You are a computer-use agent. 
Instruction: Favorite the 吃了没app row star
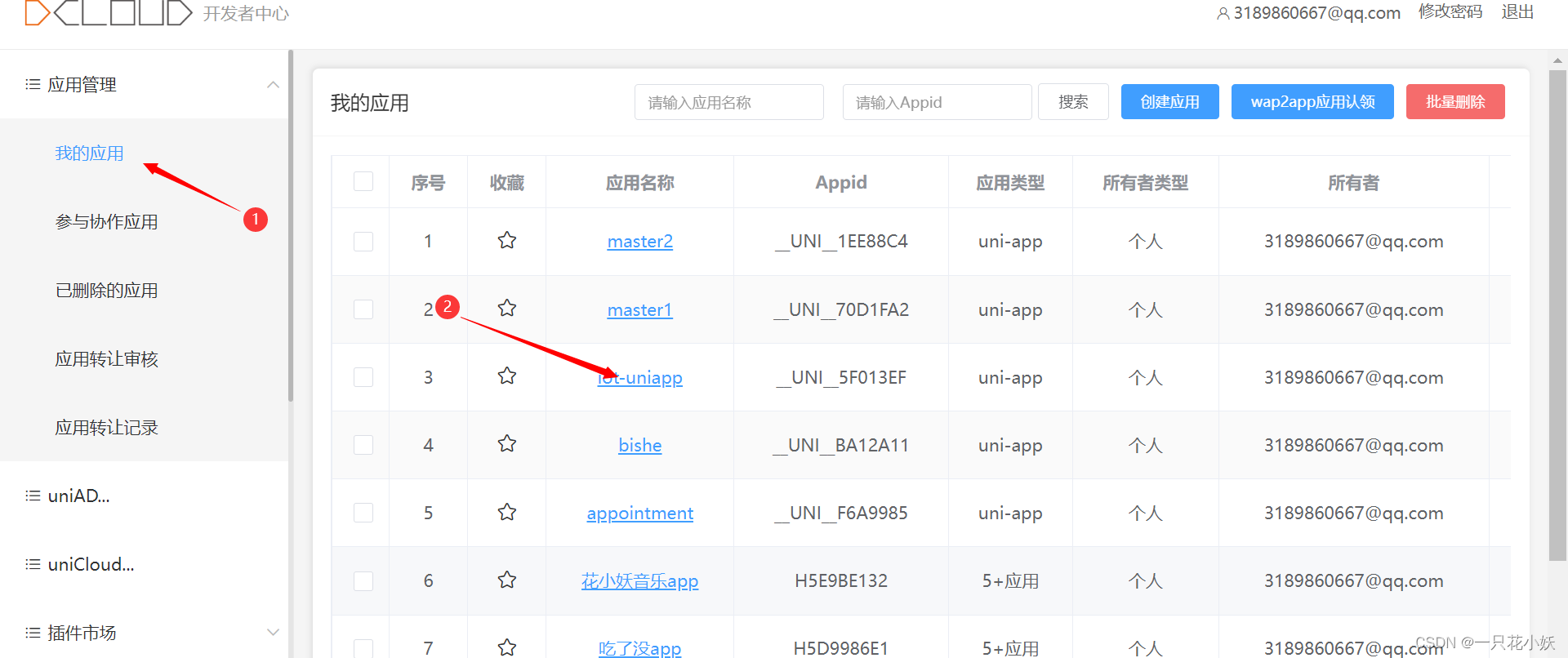(x=507, y=647)
